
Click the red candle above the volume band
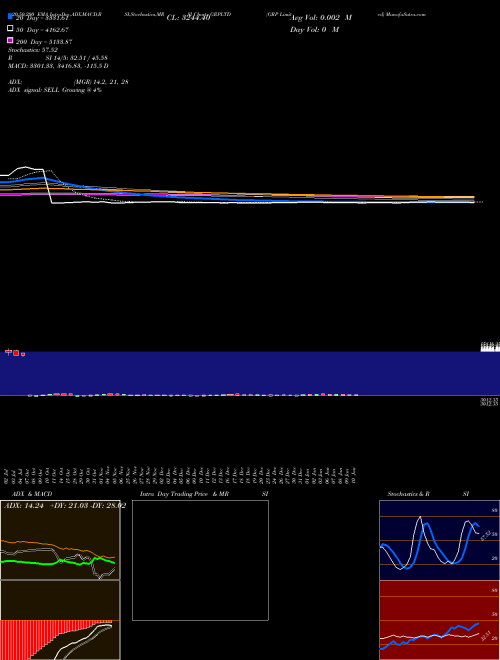tap(16, 353)
